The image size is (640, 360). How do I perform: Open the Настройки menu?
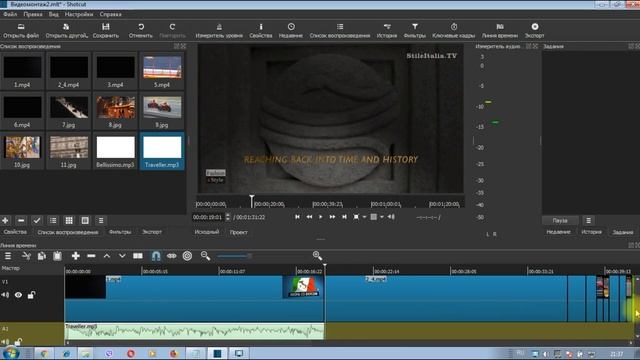(x=79, y=14)
